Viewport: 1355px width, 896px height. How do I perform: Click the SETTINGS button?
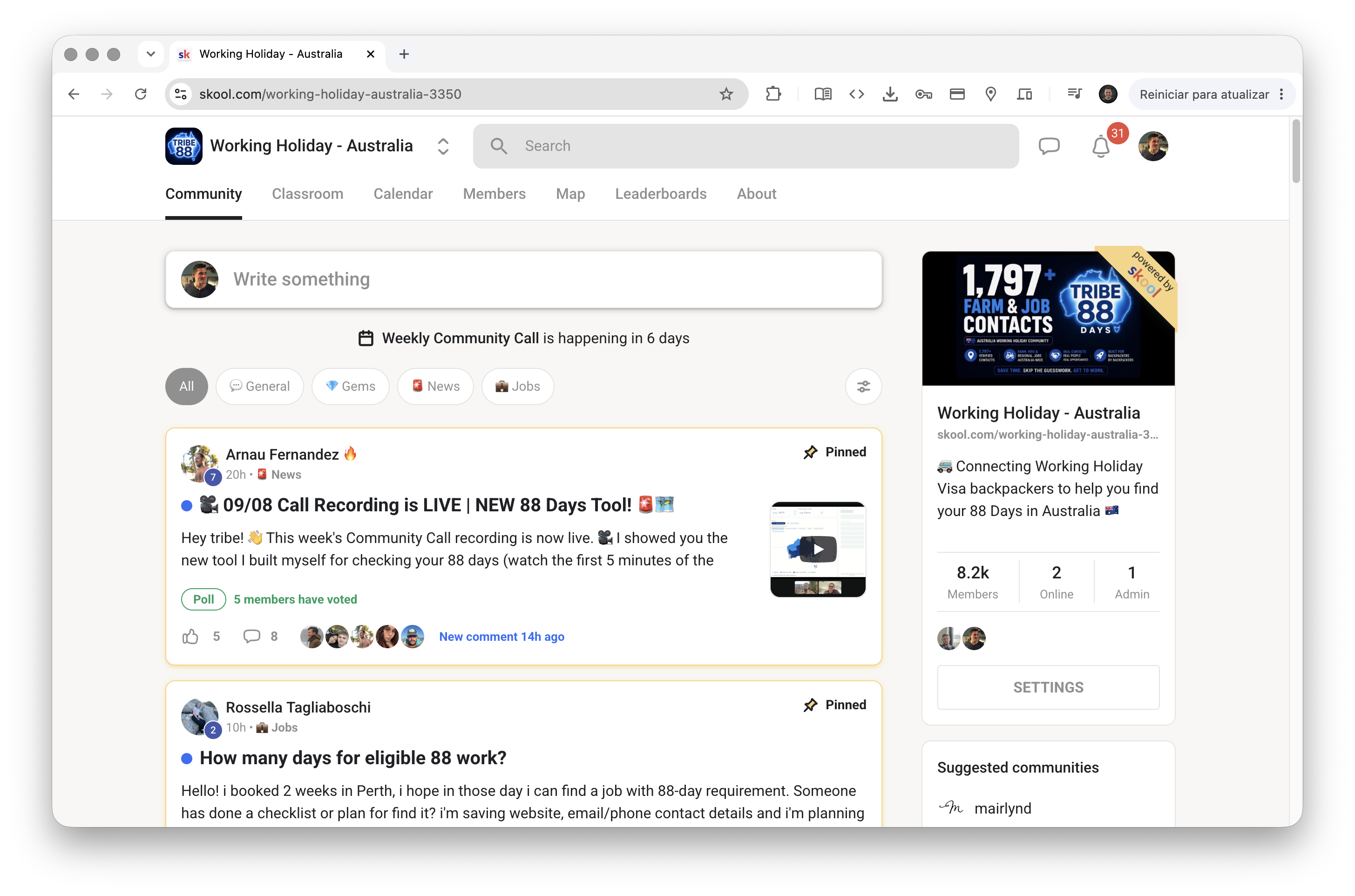click(1048, 687)
